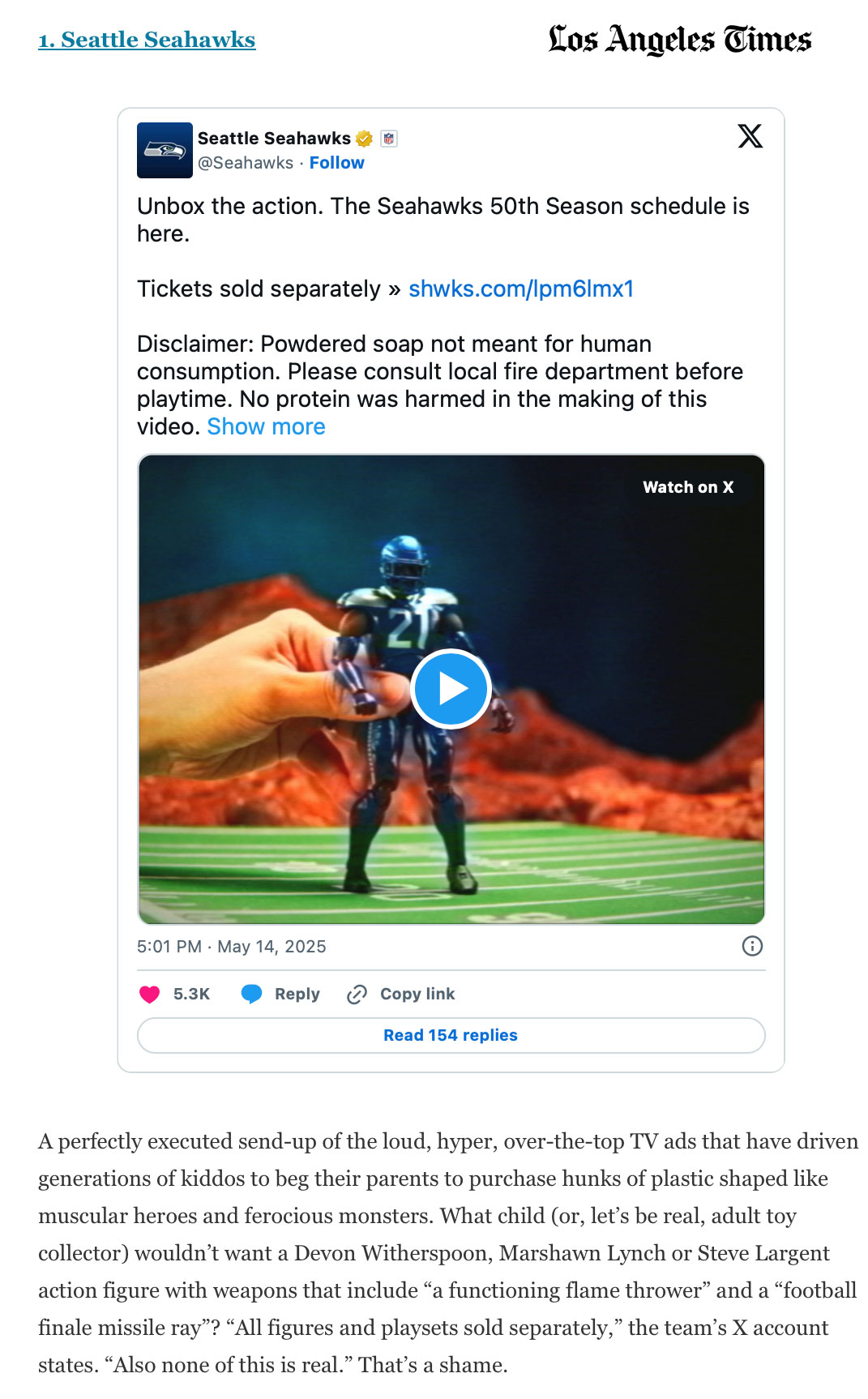This screenshot has width=868, height=1399.
Task: Follow the Seahawks account
Action: click(x=336, y=163)
